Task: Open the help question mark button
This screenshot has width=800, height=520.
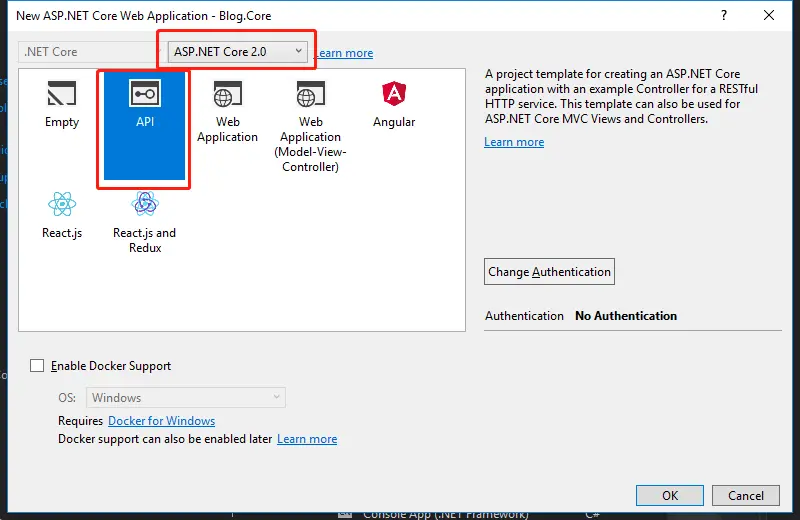Action: tap(723, 15)
